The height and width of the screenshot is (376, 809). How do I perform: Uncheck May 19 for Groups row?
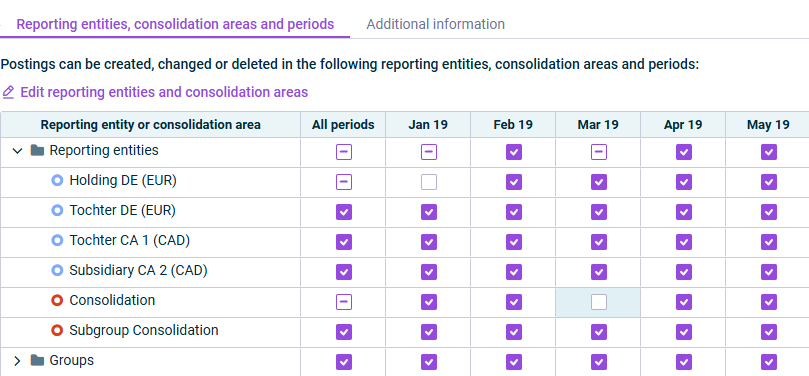pos(769,362)
